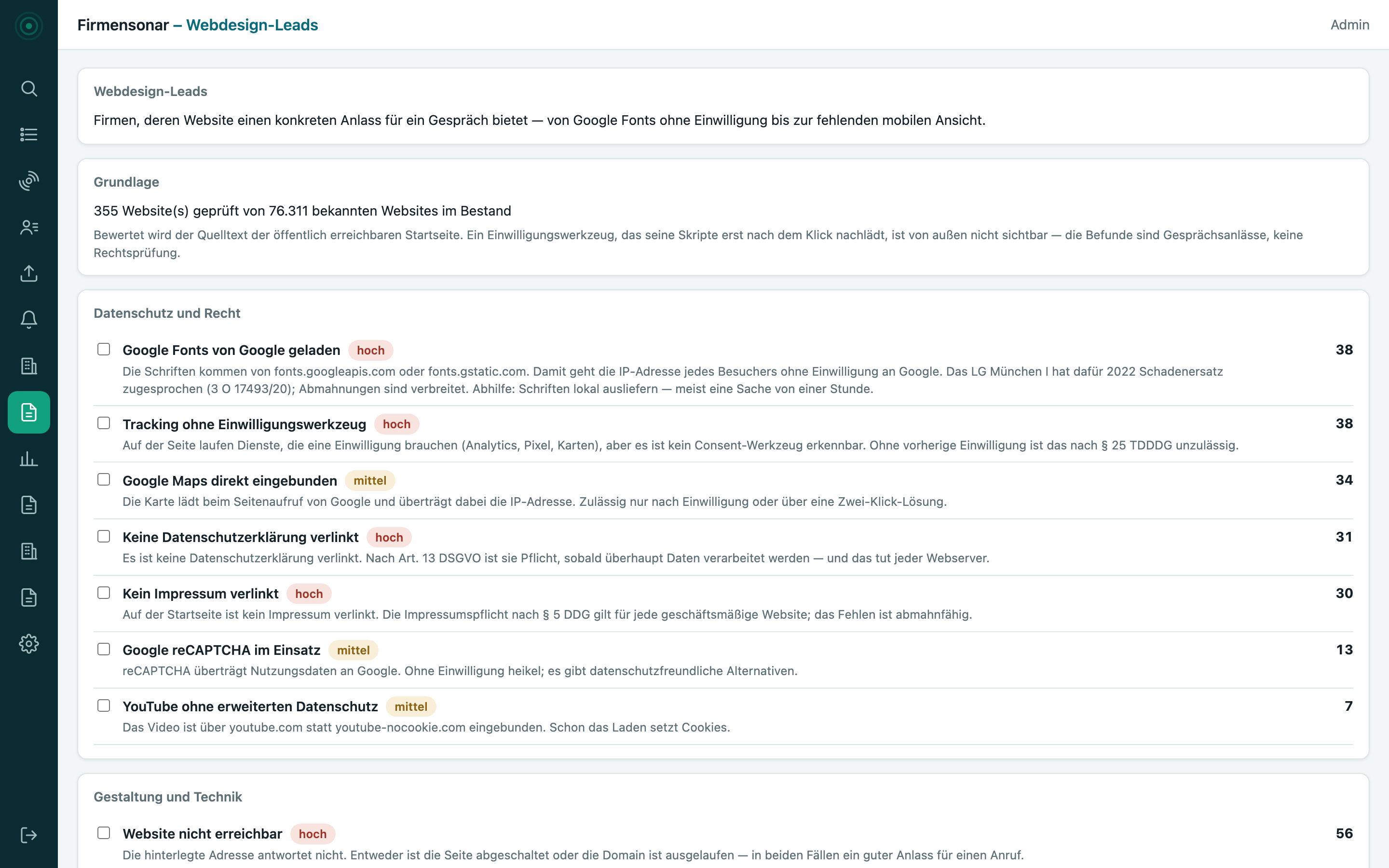Image resolution: width=1389 pixels, height=868 pixels.
Task: Select Keine Datenschutzerklärung verlinkt checkbox
Action: [104, 536]
